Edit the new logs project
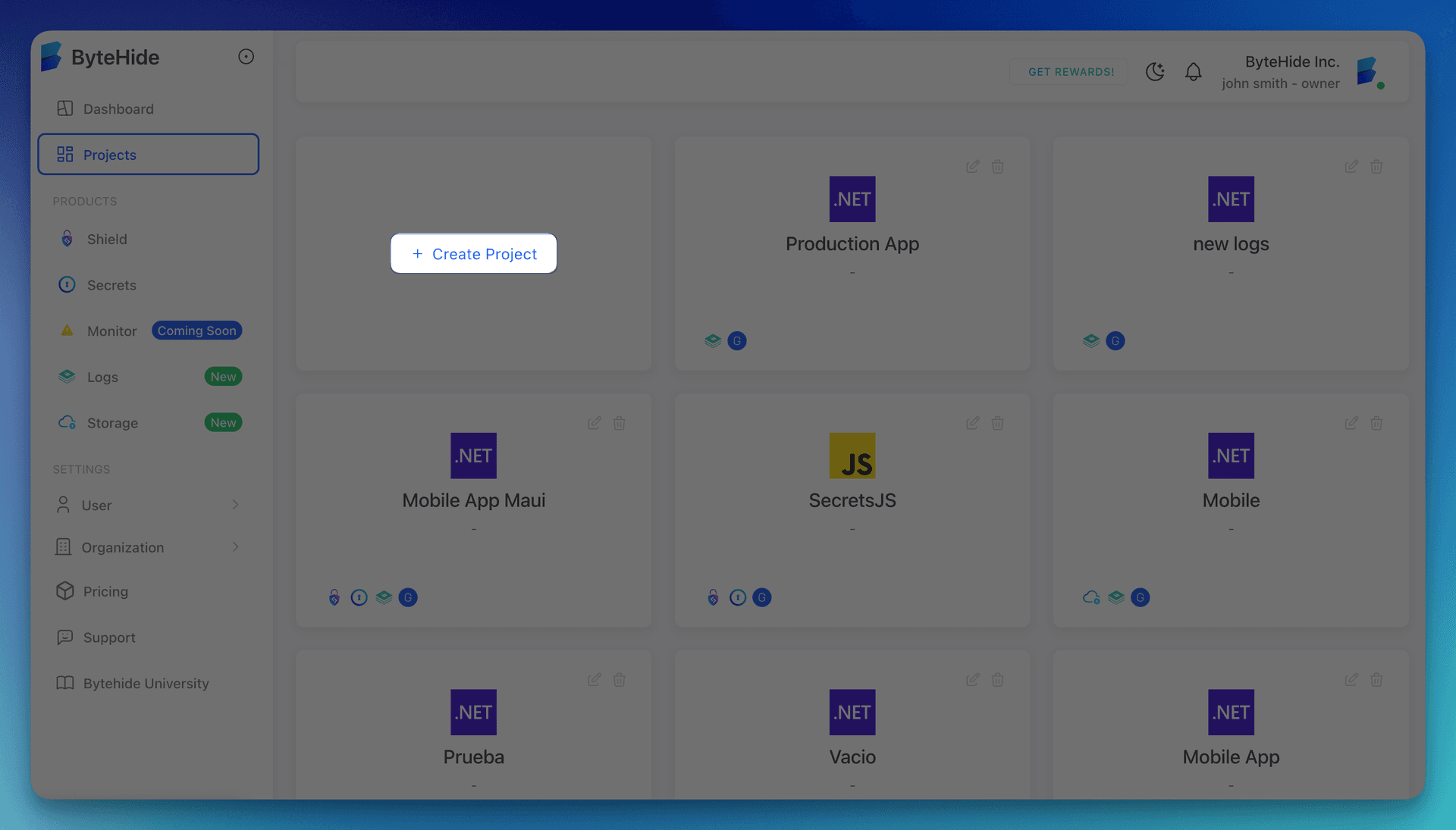The image size is (1456, 830). pos(1351,166)
